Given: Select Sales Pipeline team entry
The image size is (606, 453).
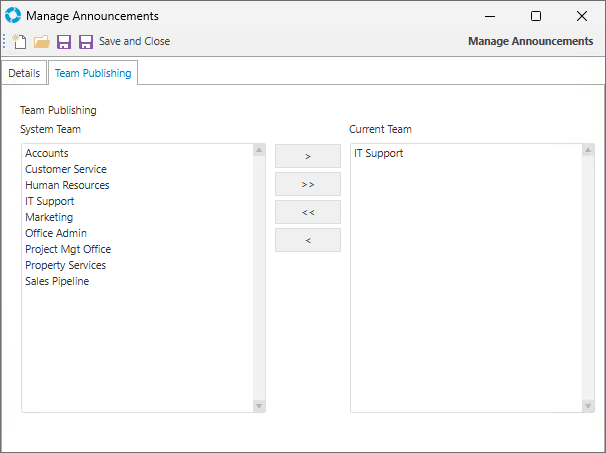Looking at the screenshot, I should (x=57, y=281).
